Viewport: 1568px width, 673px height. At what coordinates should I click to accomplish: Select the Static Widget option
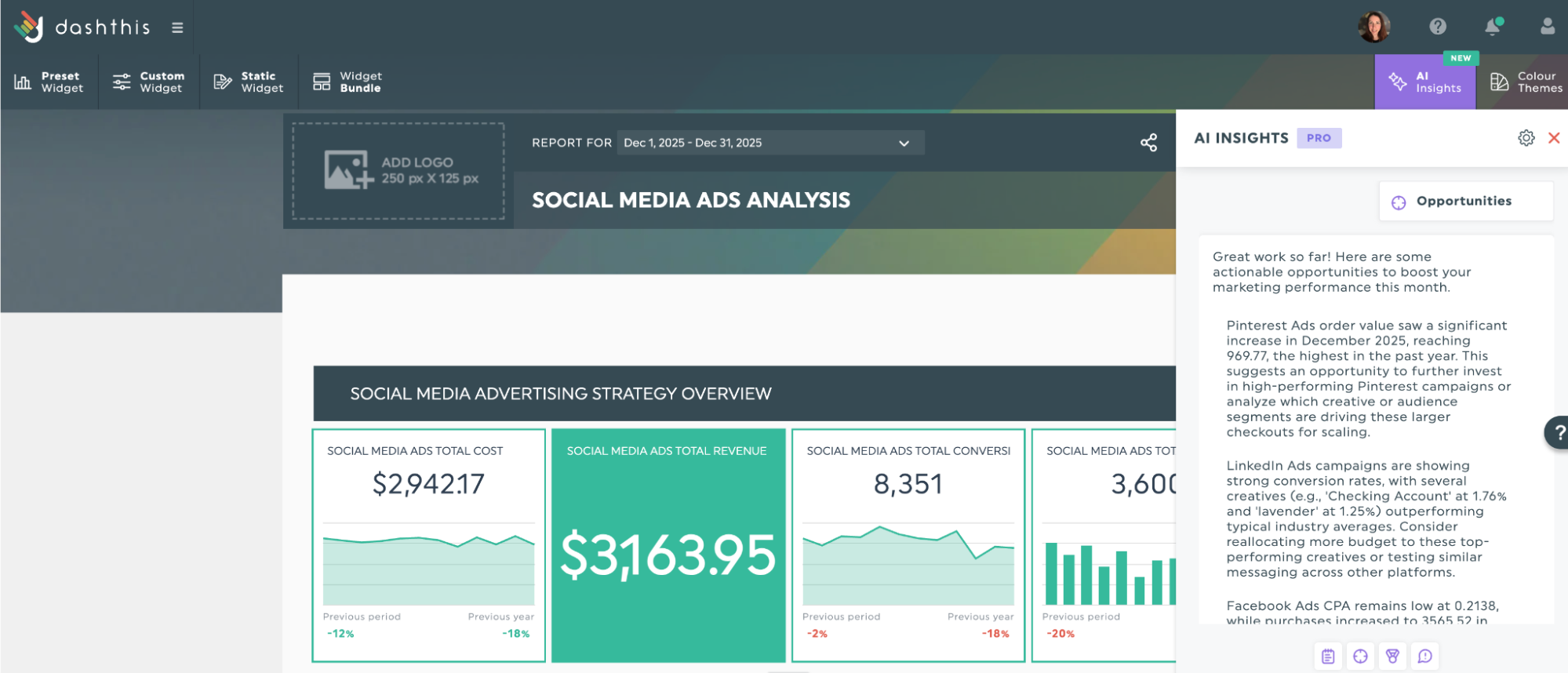(x=249, y=82)
